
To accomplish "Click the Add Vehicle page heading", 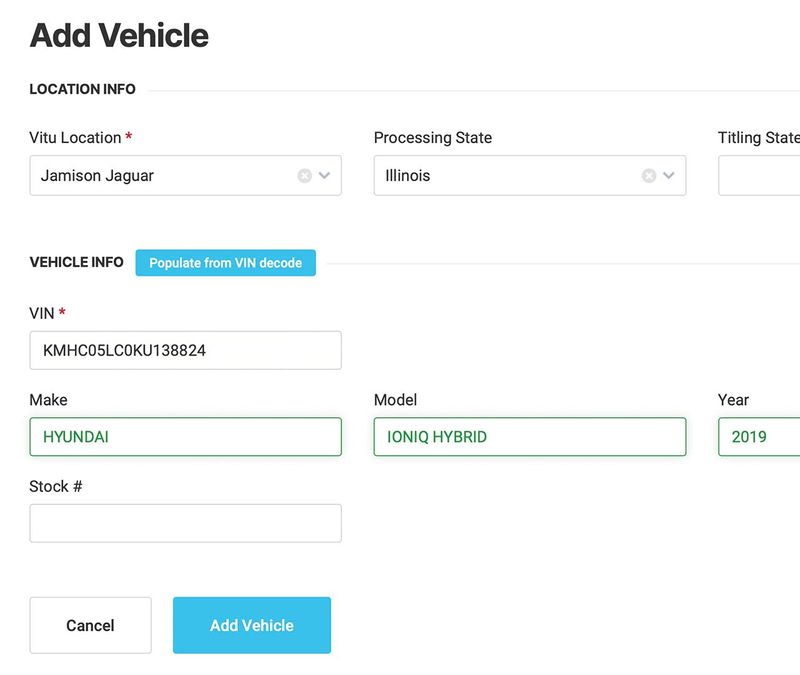I will 119,36.
